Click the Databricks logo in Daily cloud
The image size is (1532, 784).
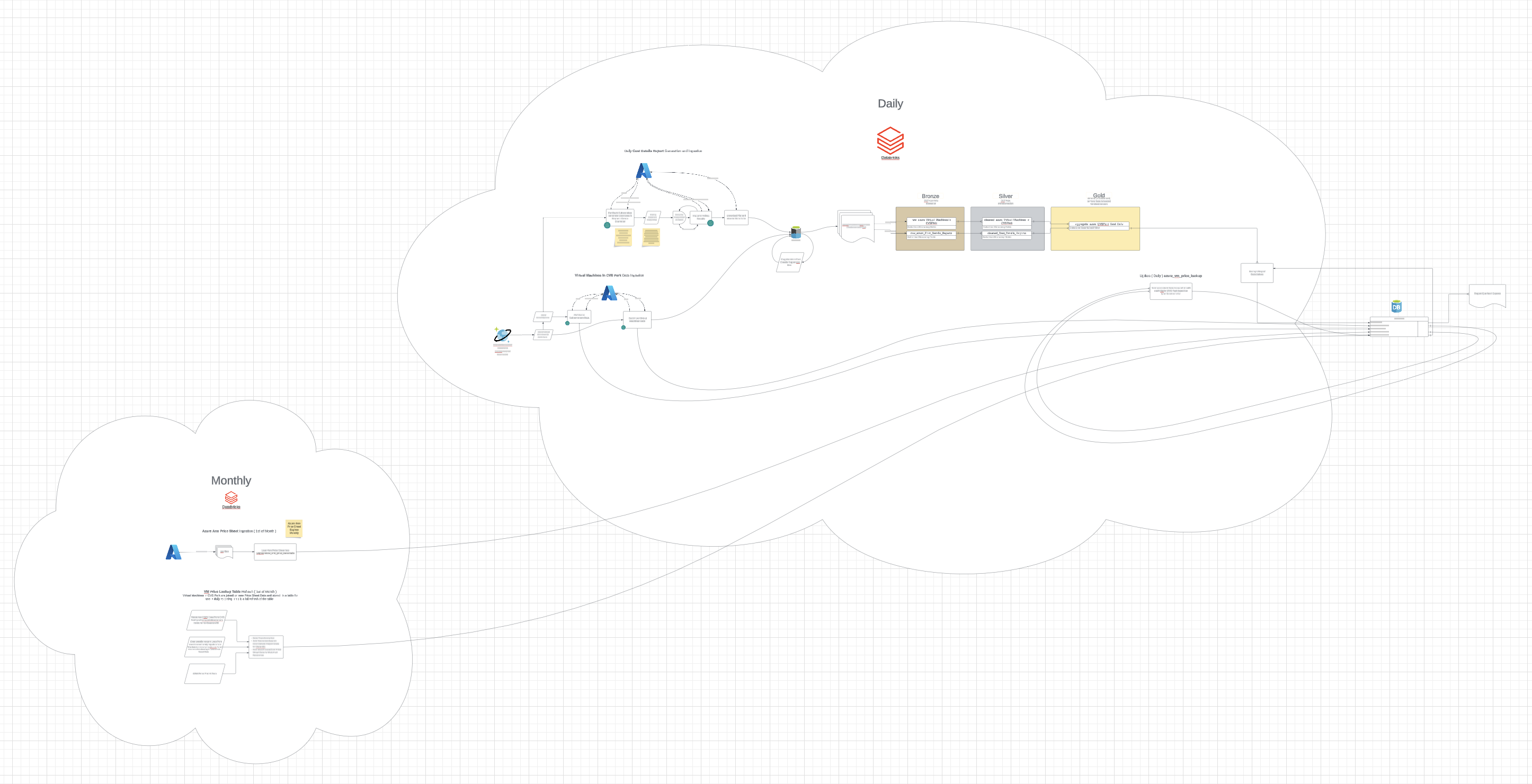pos(890,140)
